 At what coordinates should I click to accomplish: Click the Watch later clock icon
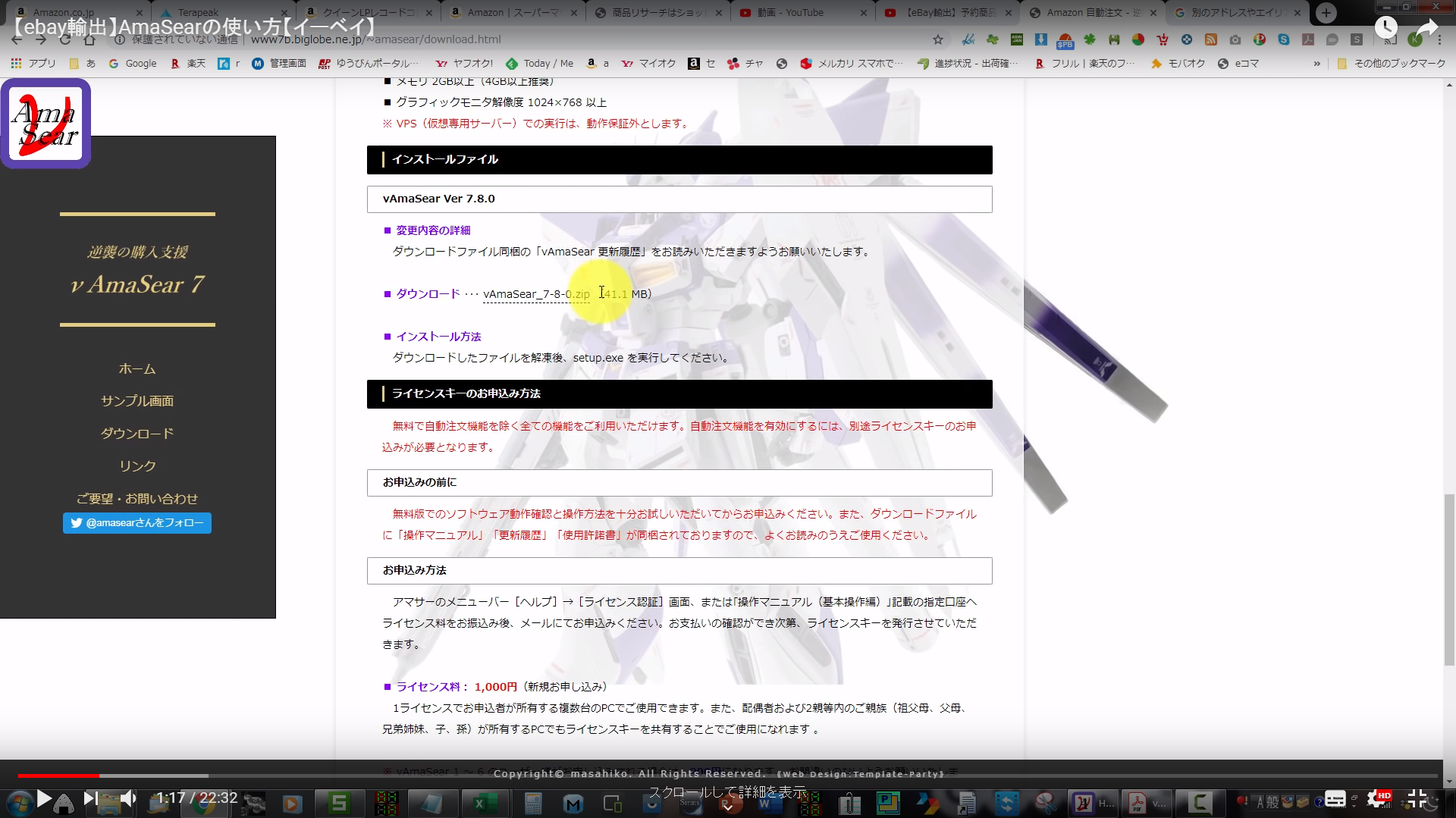pos(1386,28)
